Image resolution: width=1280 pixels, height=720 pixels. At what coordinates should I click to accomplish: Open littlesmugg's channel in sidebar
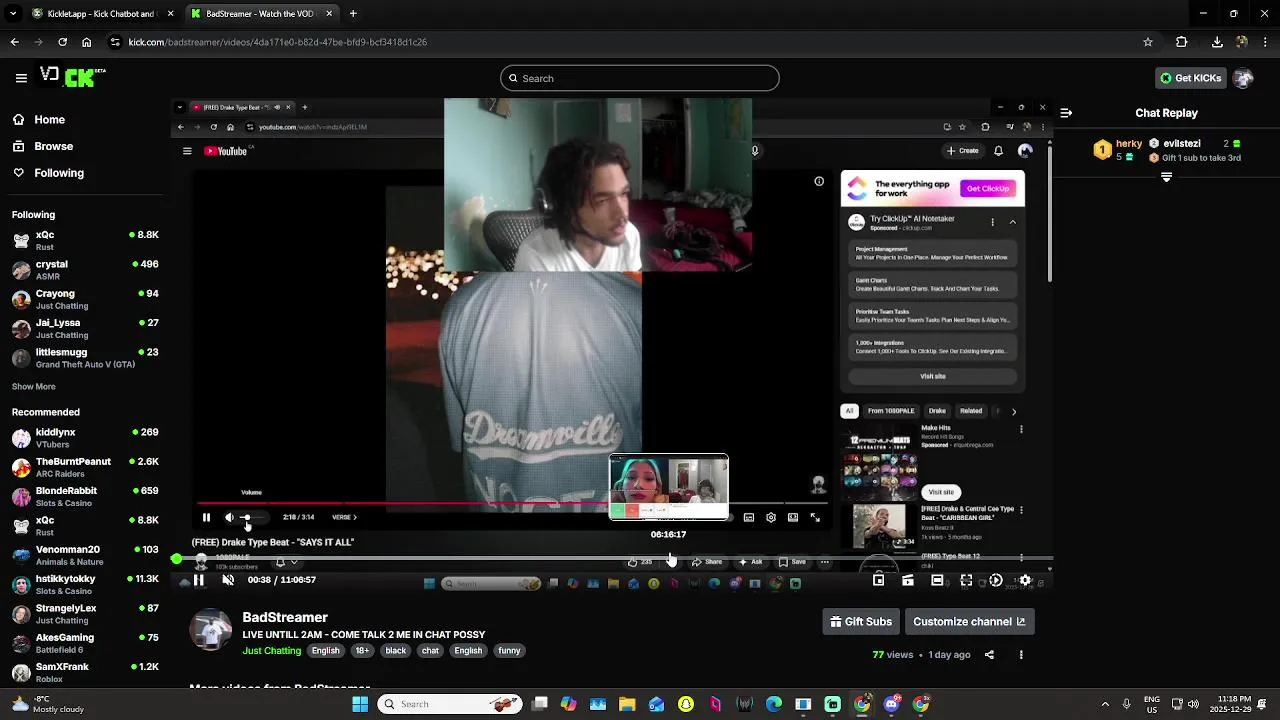pyautogui.click(x=85, y=358)
